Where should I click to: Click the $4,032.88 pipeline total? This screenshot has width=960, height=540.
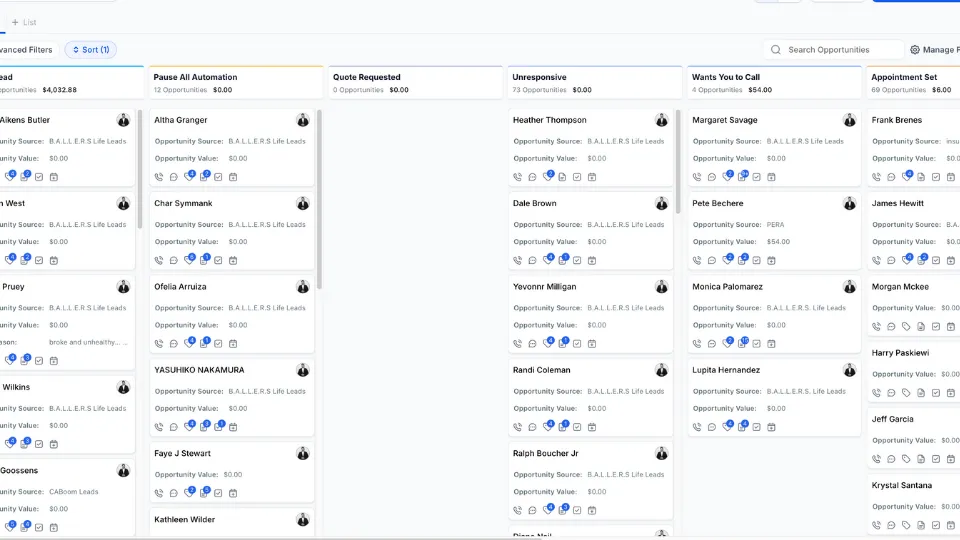(59, 89)
